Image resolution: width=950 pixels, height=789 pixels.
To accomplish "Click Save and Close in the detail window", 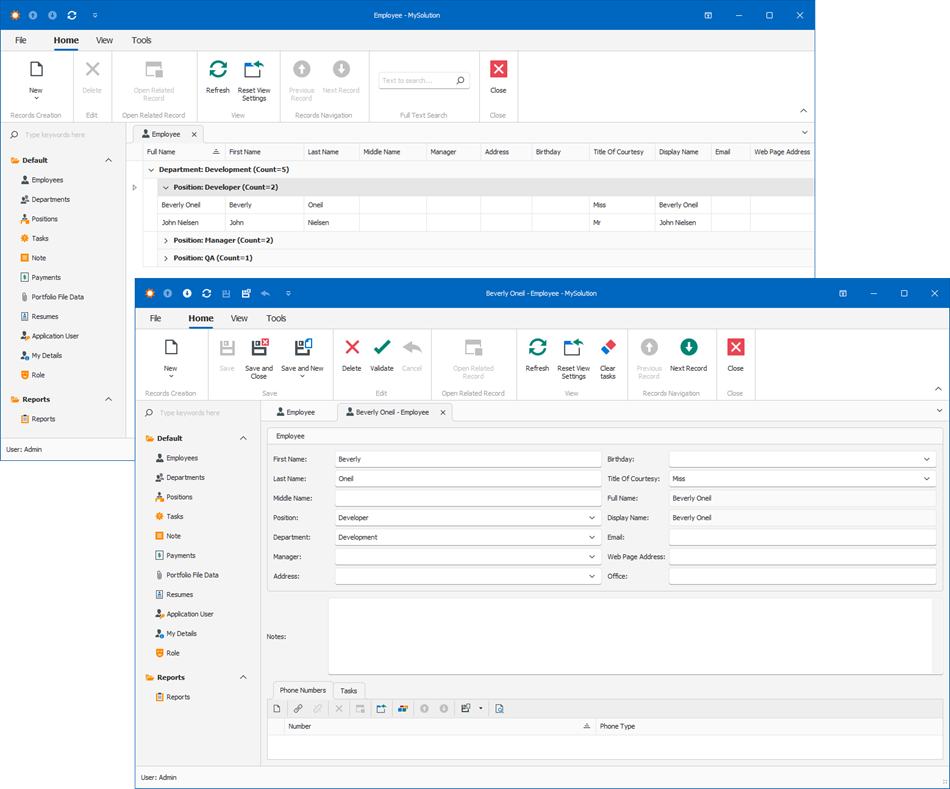I will click(259, 358).
